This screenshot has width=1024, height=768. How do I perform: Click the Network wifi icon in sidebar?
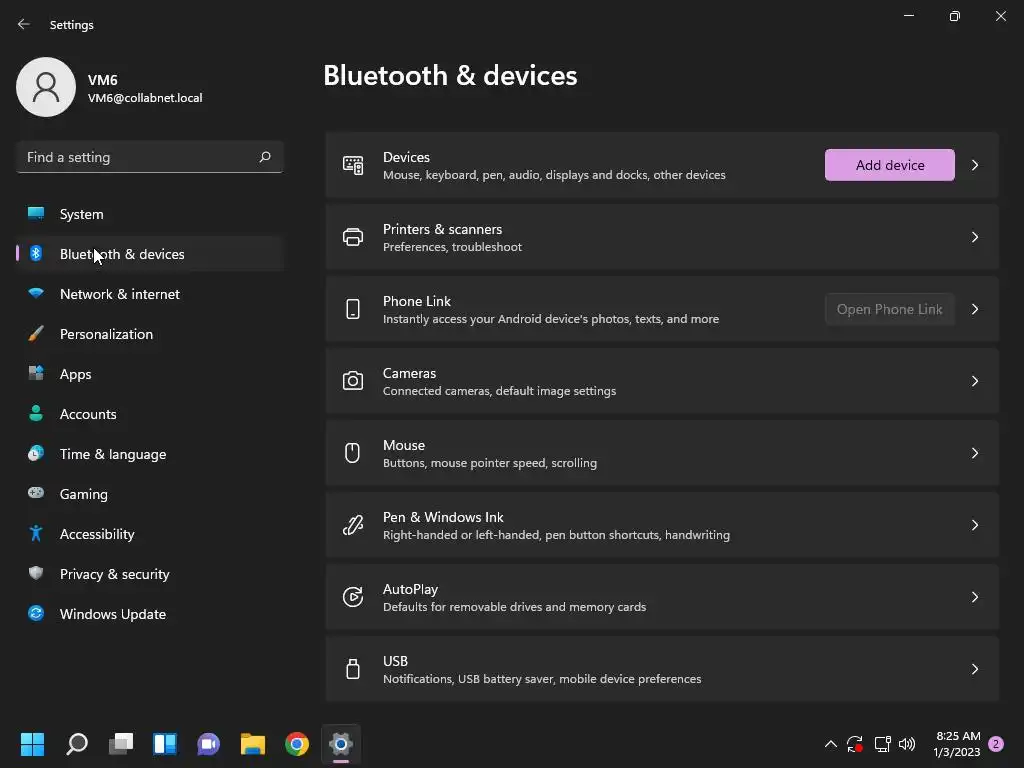pyautogui.click(x=36, y=293)
